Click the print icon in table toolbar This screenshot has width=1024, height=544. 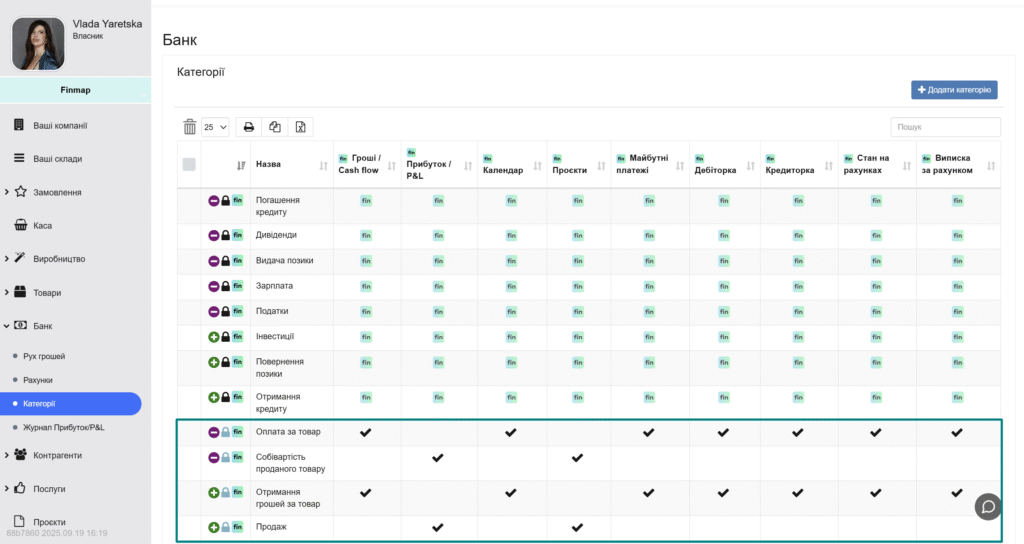tap(249, 127)
